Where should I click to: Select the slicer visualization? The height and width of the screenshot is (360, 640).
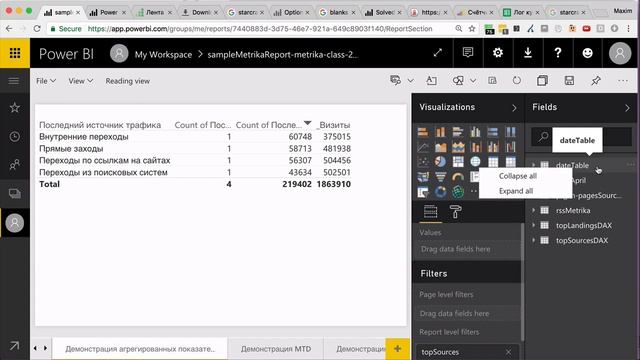[x=423, y=191]
